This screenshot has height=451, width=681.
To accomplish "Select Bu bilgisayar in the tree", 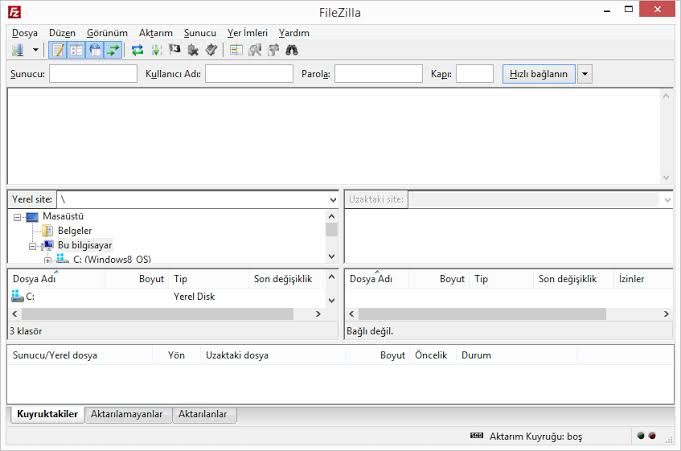I will point(85,245).
